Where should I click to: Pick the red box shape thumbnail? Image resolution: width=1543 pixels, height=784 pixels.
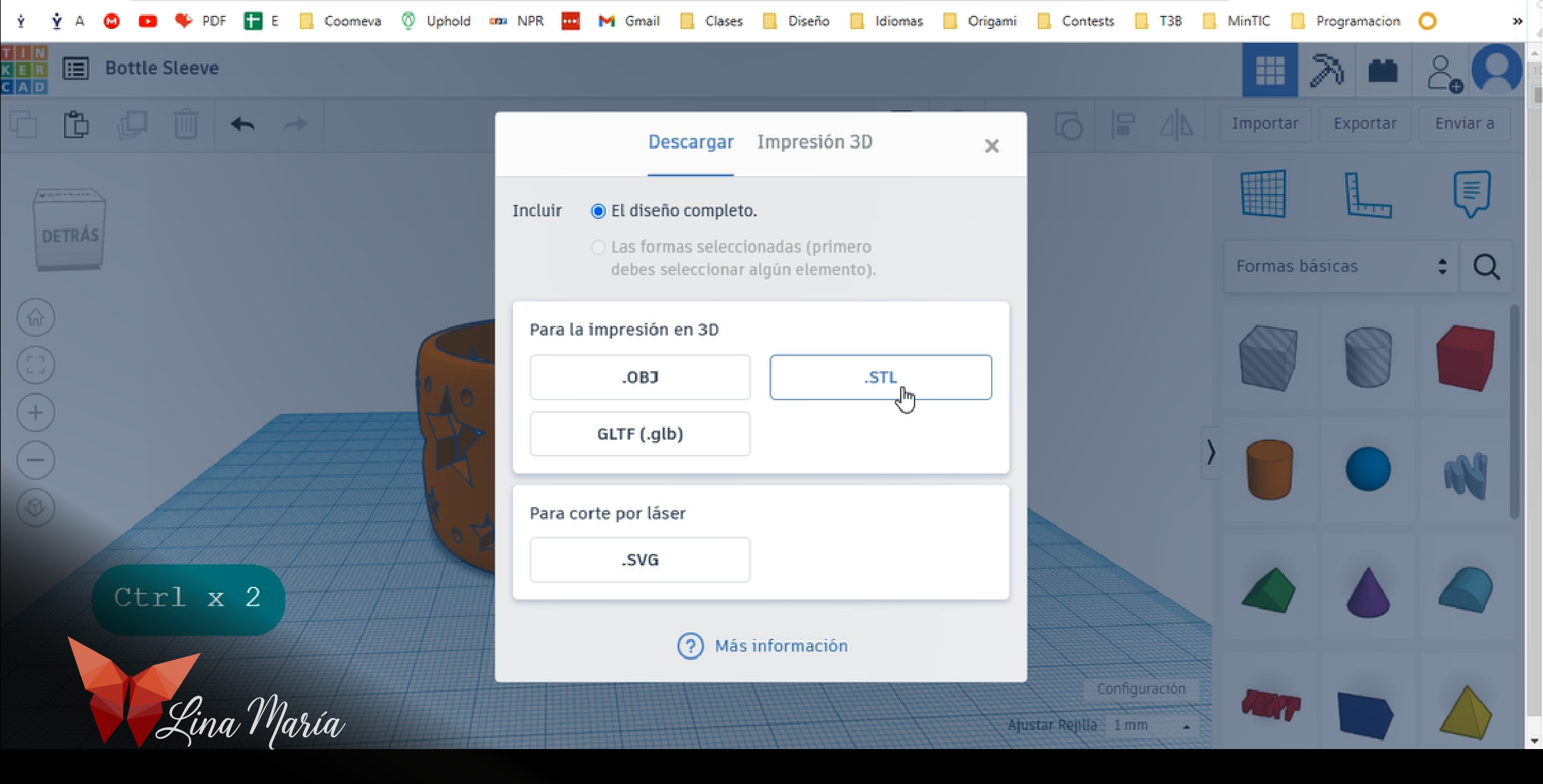coord(1465,358)
